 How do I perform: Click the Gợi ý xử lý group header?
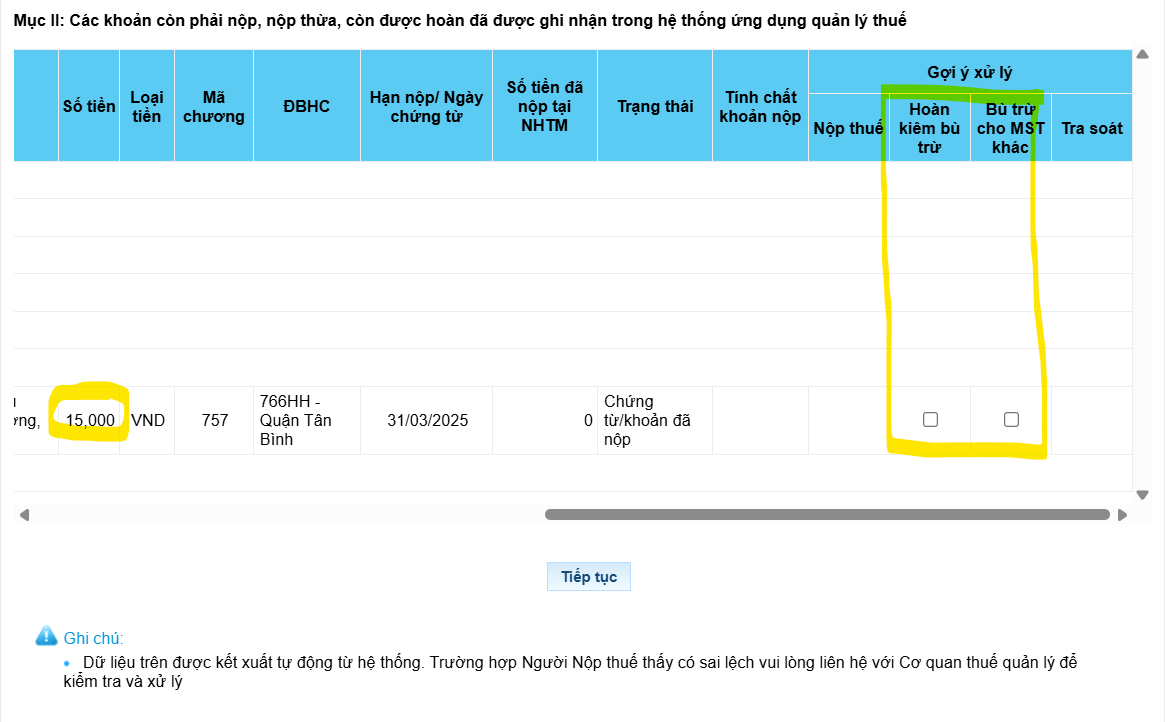pyautogui.click(x=969, y=72)
